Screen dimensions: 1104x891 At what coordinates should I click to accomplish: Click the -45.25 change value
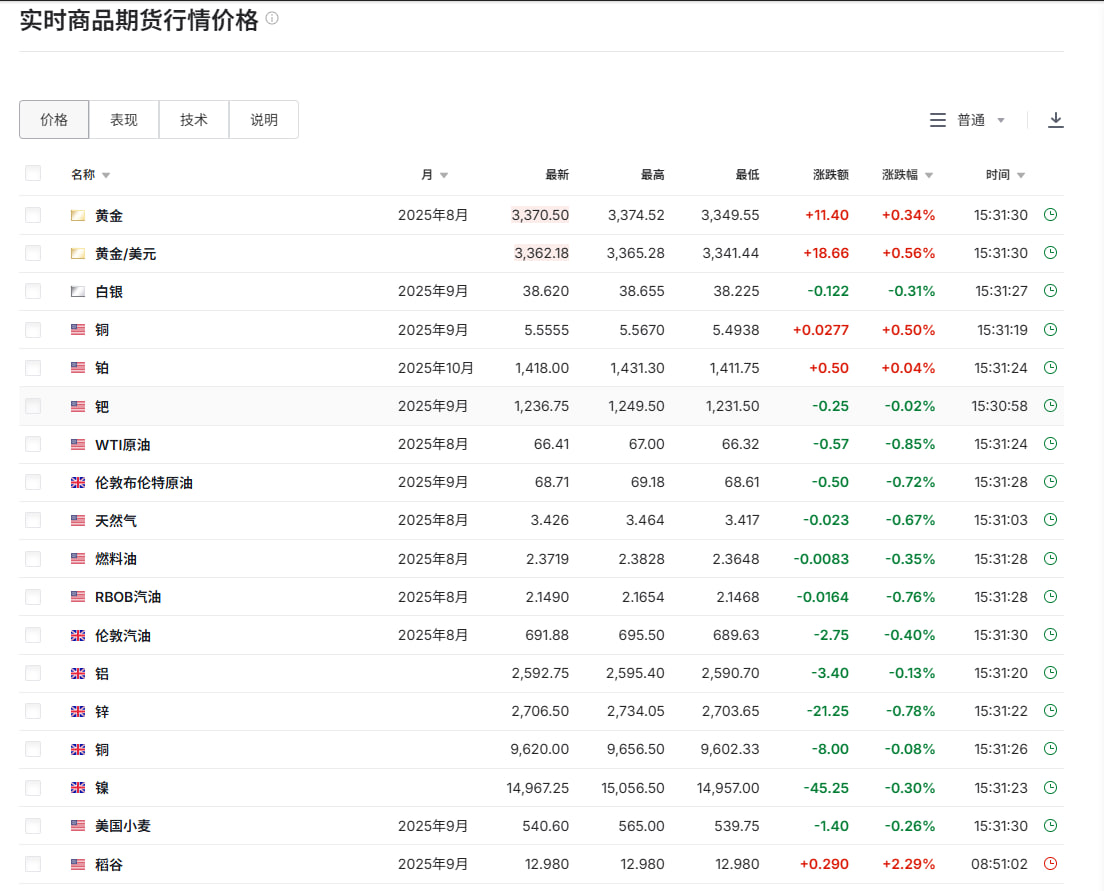coord(826,787)
